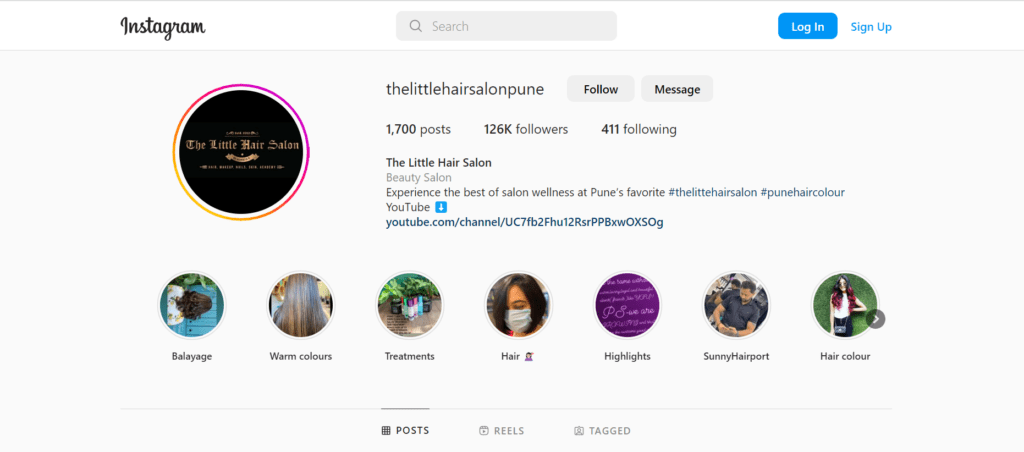The width and height of the screenshot is (1024, 452).
Task: Show next highlights with right arrow
Action: [876, 319]
